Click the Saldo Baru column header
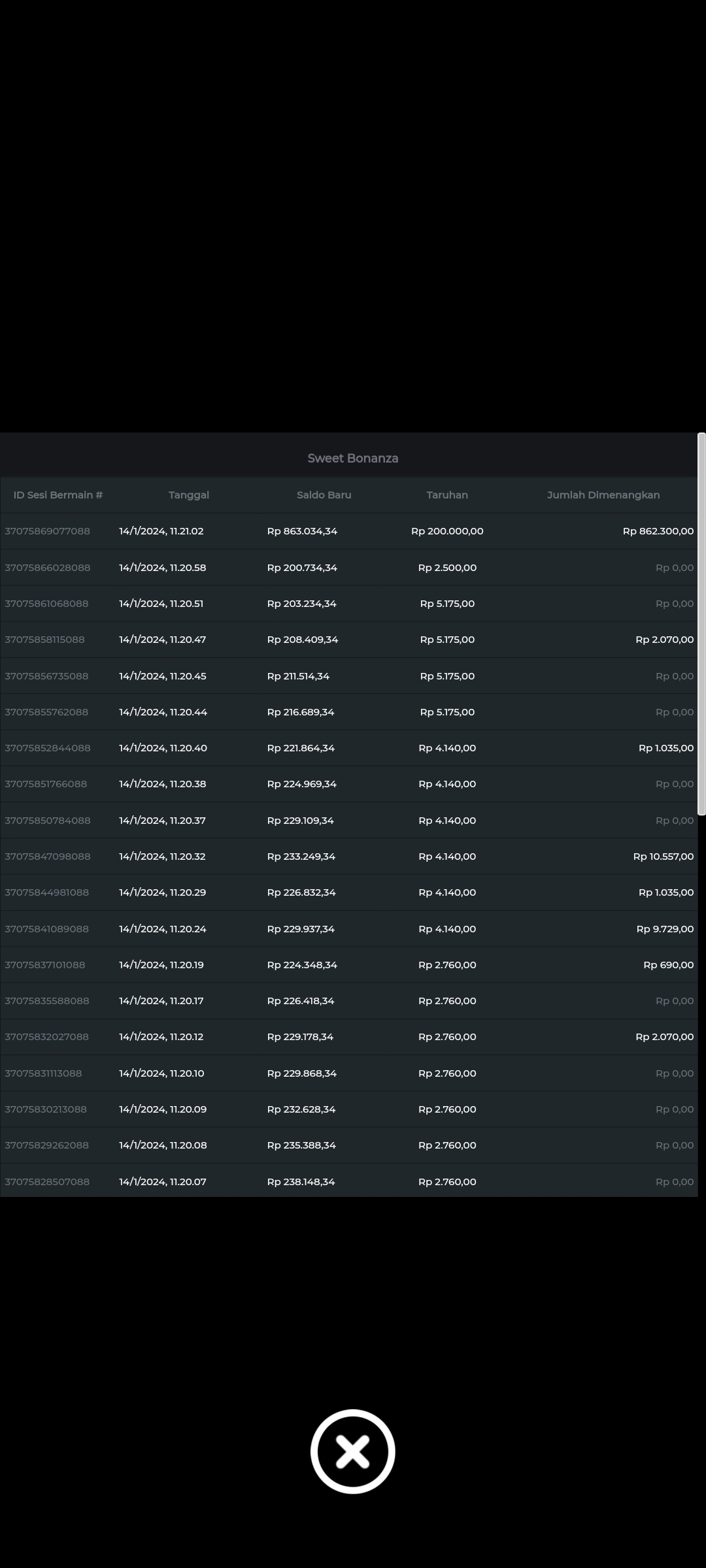Screen dimensions: 706x1568 pyautogui.click(x=324, y=495)
